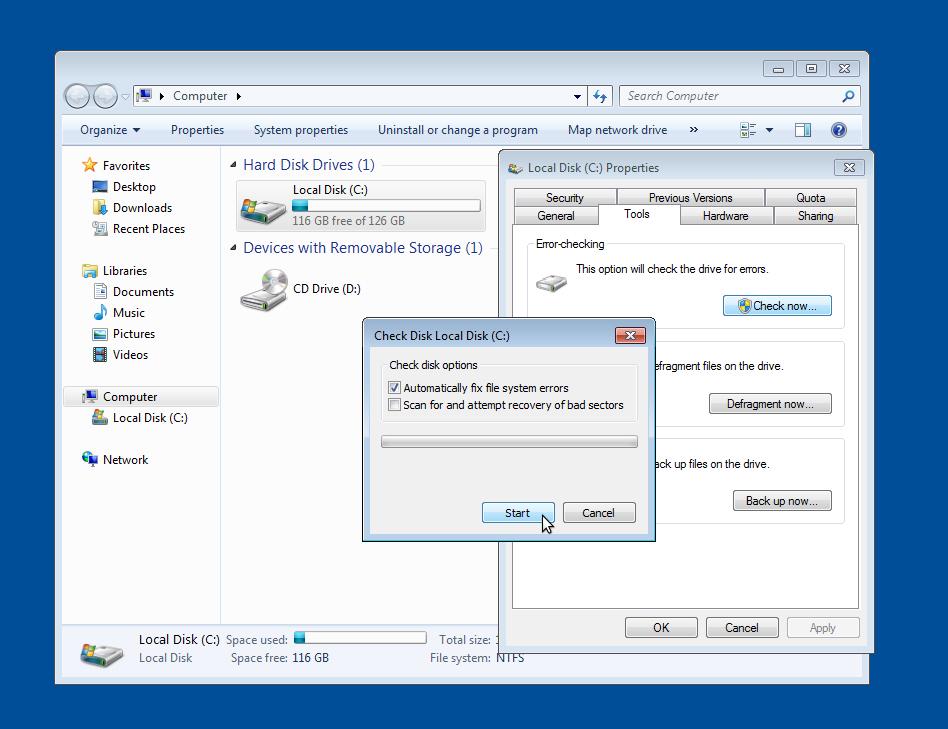948x729 pixels.
Task: Collapse the Hard Disk Drives group
Action: tap(233, 165)
